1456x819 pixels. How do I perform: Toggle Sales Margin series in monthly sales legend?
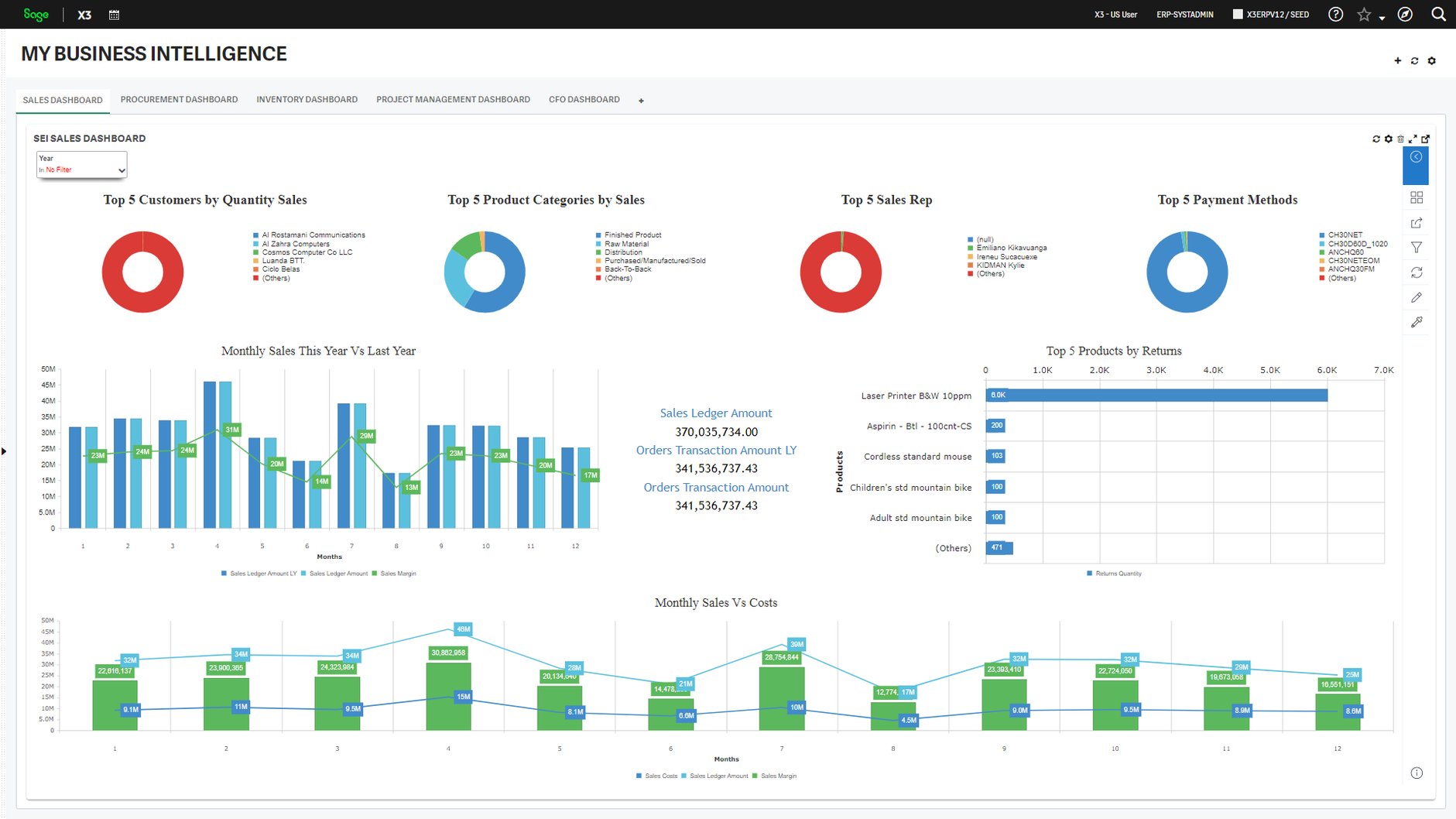(x=397, y=574)
